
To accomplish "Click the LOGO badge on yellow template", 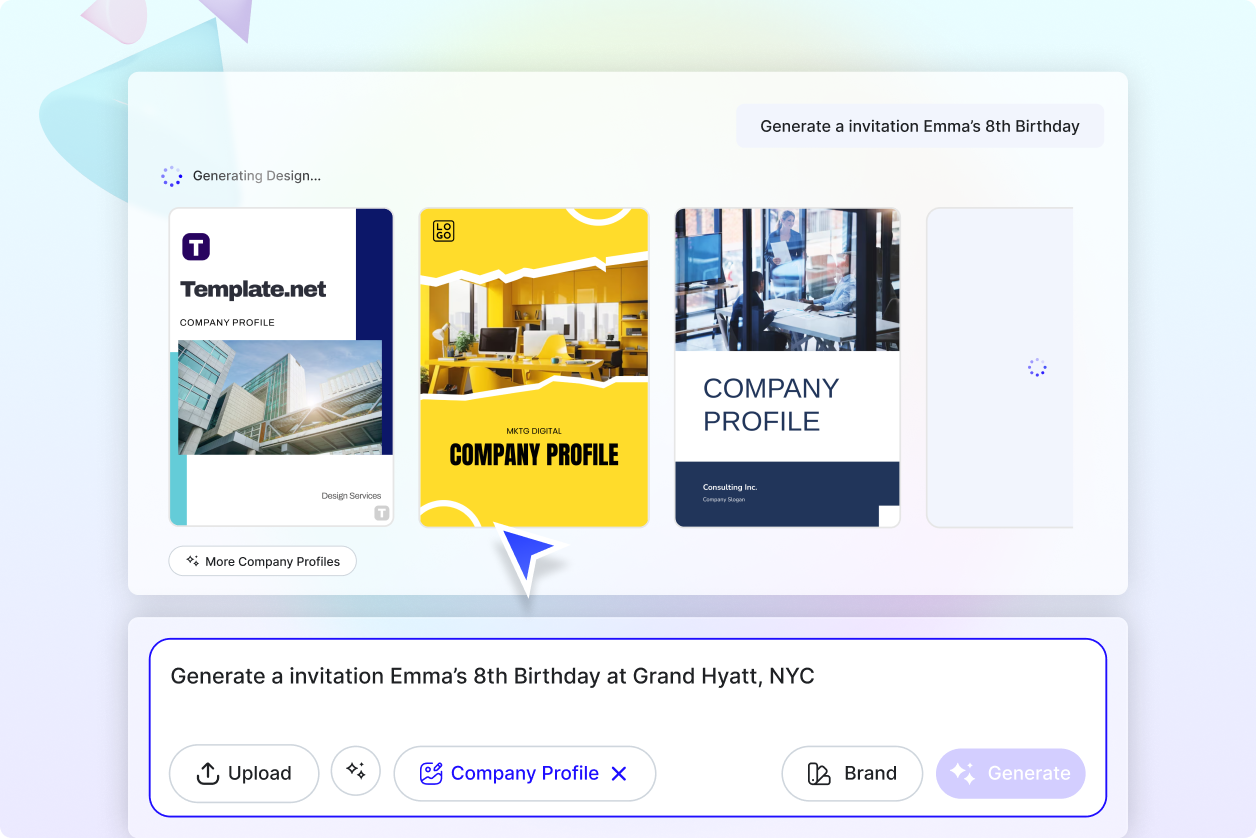I will [443, 231].
